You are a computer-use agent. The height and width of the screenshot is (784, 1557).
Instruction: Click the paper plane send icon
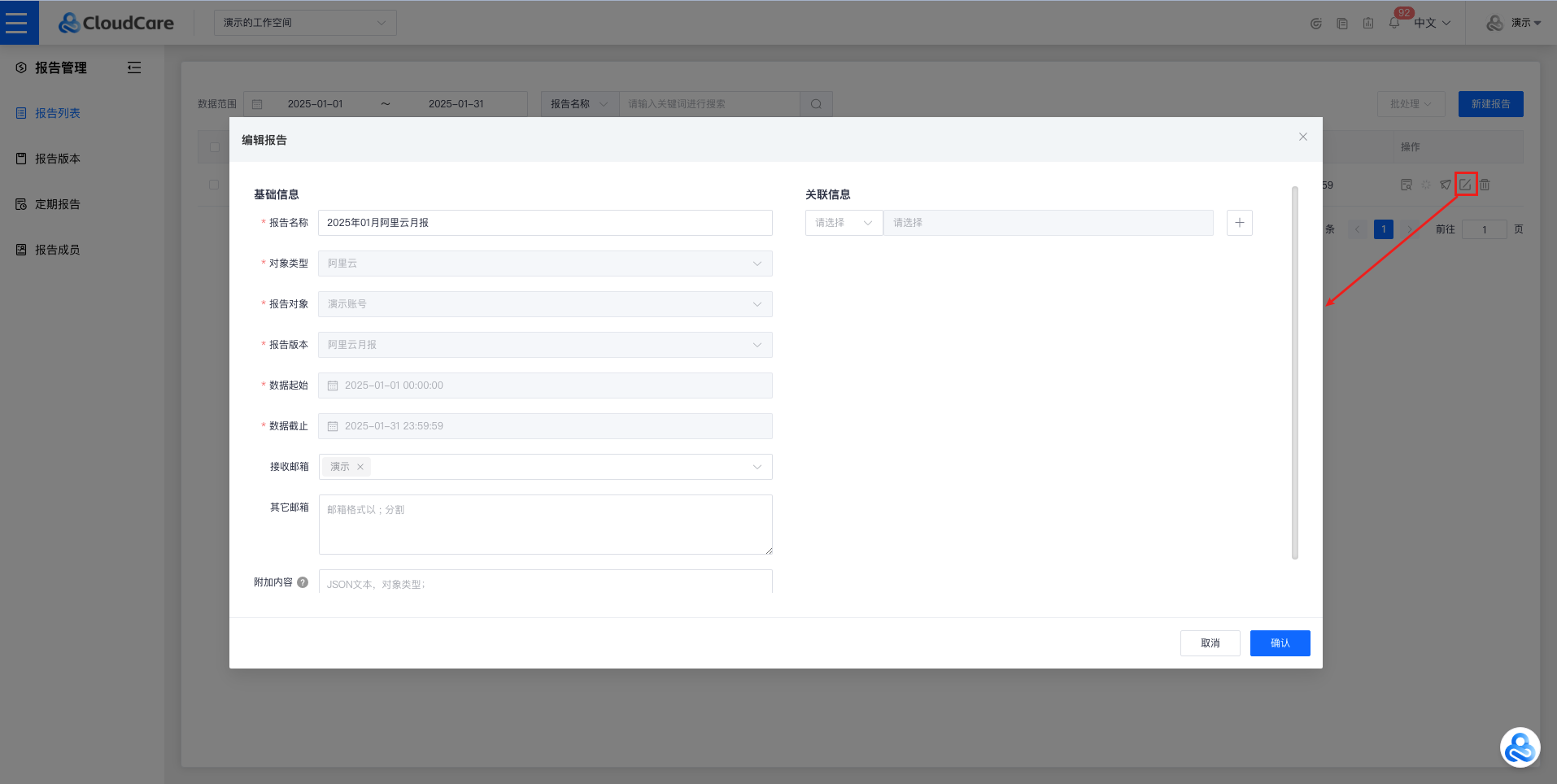tap(1445, 185)
